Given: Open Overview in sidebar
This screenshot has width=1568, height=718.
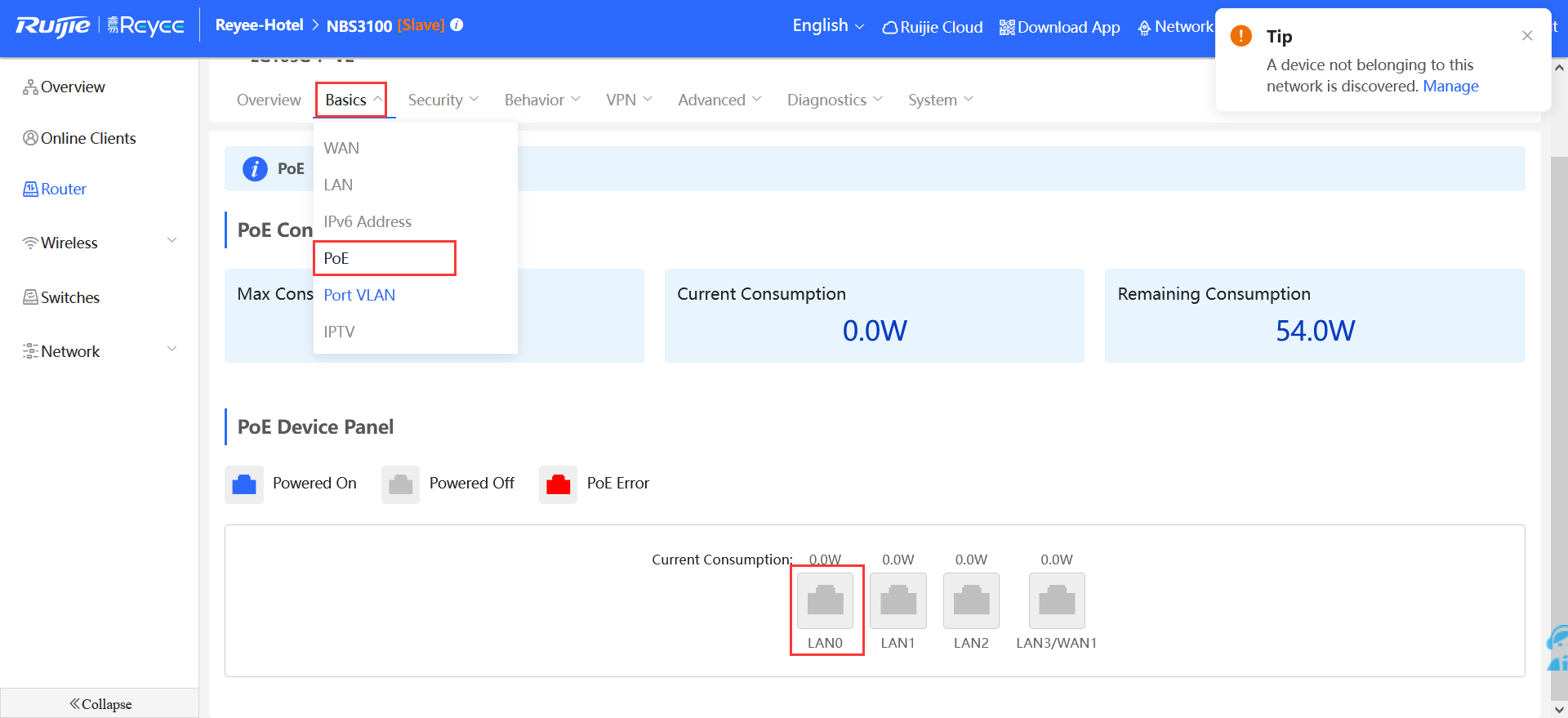Looking at the screenshot, I should [65, 87].
